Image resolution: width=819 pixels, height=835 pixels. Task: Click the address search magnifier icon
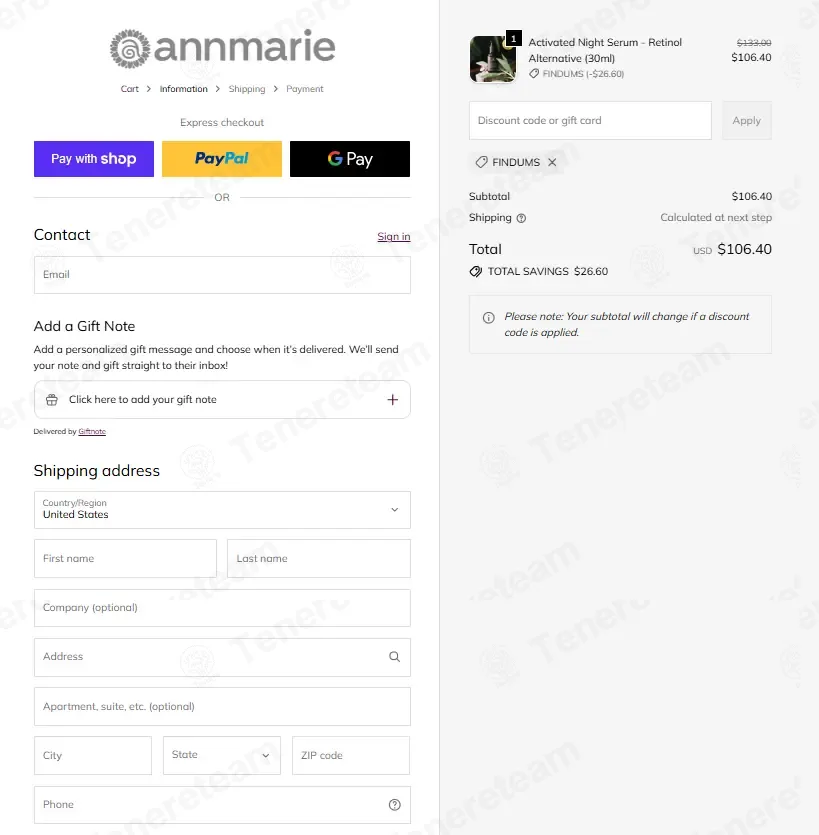tap(395, 657)
